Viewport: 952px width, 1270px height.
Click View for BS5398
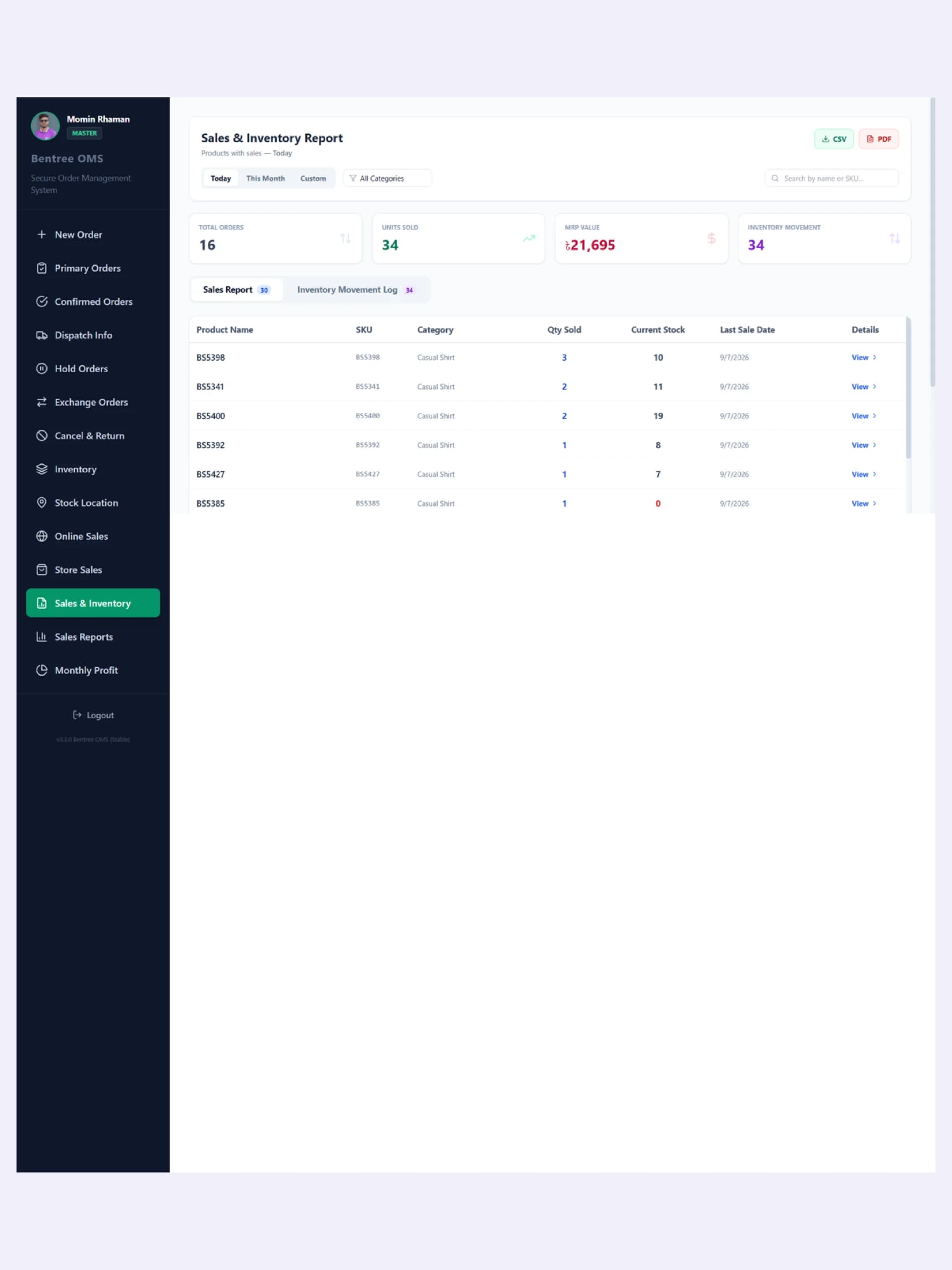(x=864, y=357)
